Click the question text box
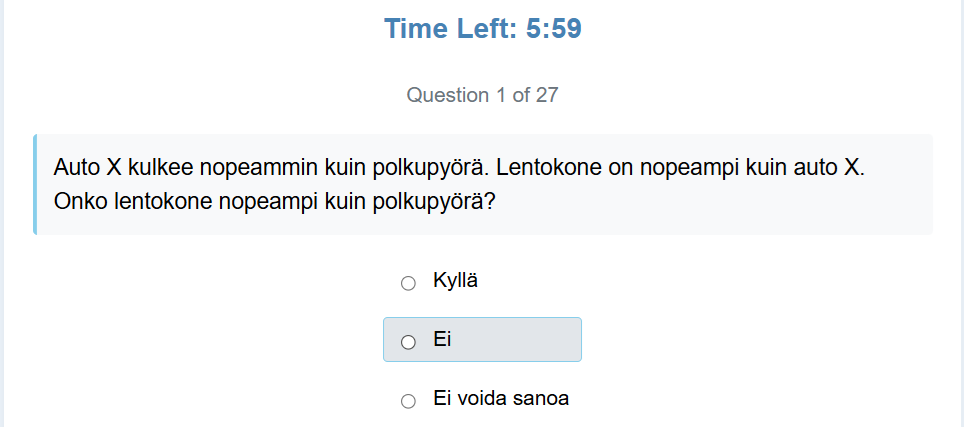 [482, 185]
